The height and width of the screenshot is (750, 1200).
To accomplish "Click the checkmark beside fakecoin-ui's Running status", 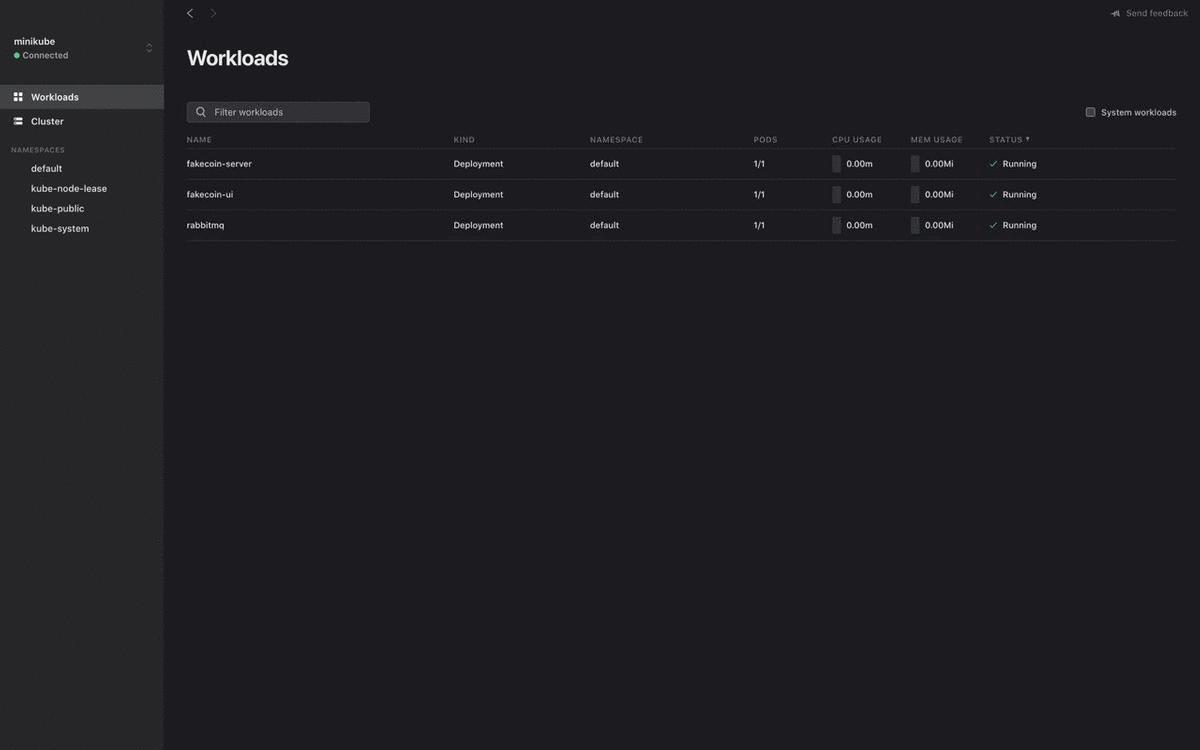I will click(993, 194).
